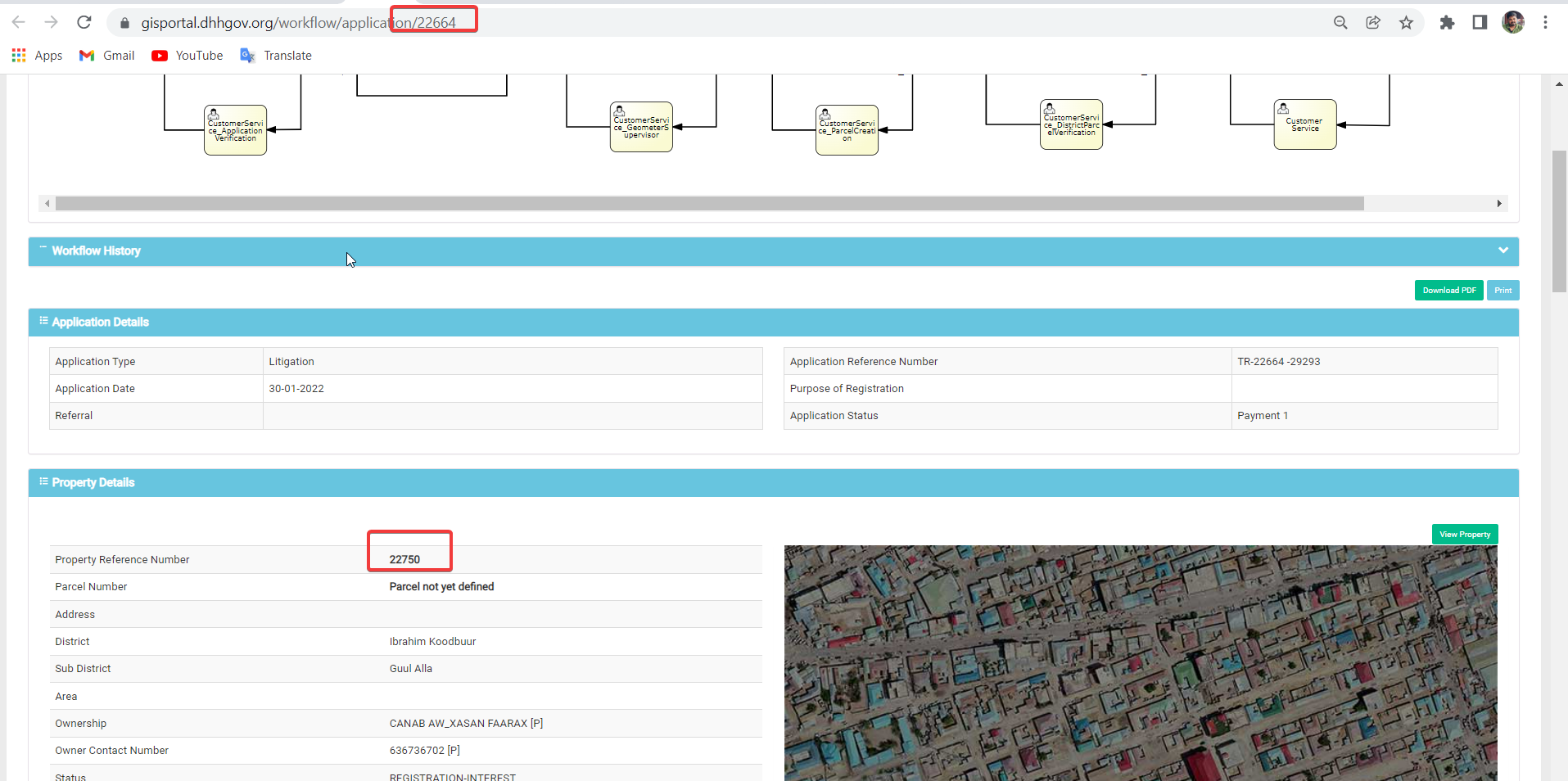Select the CustomerService ParcelCreation workflow node
Image resolution: width=1568 pixels, height=781 pixels.
847,130
